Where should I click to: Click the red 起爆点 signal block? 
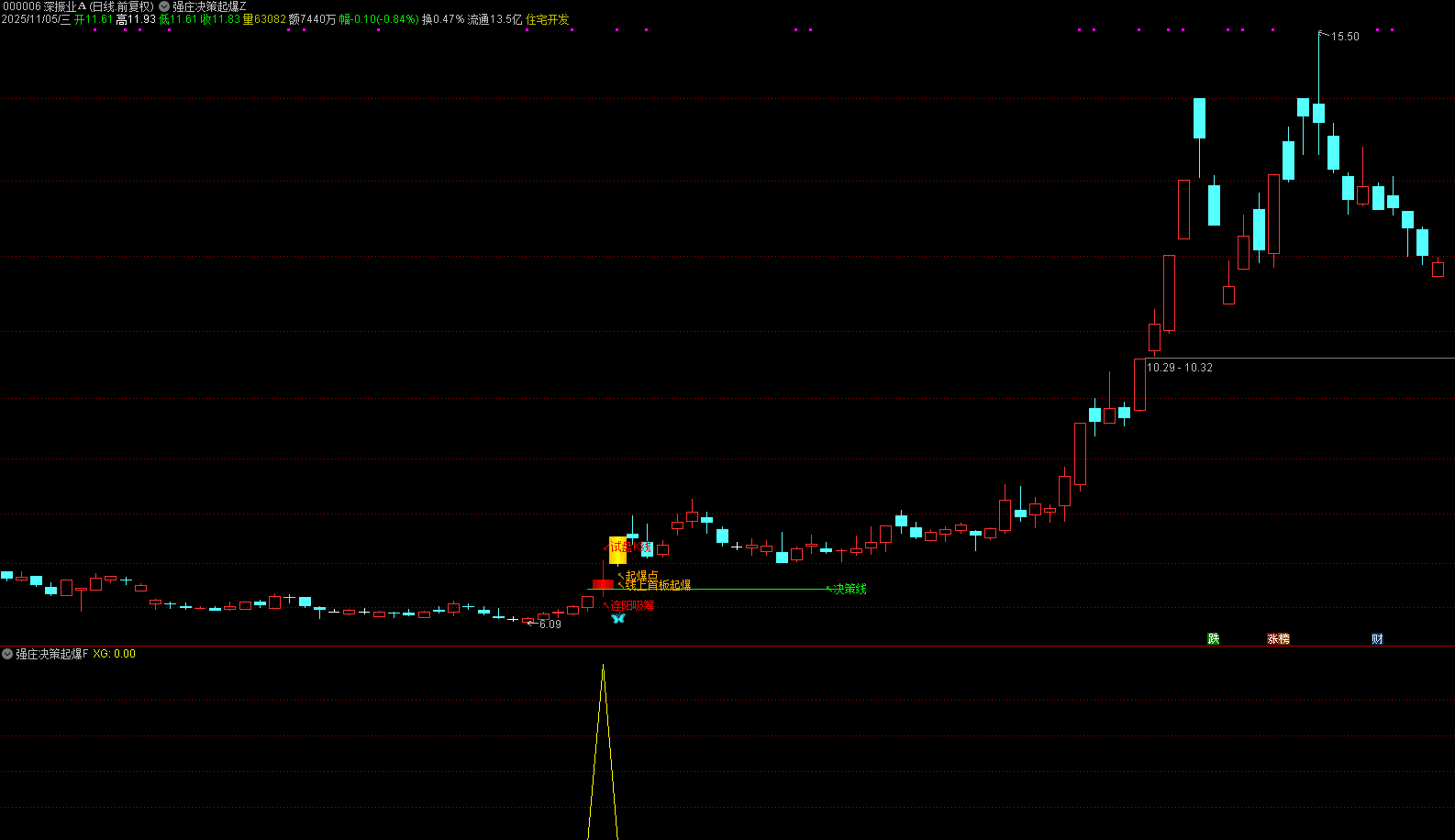pyautogui.click(x=603, y=584)
